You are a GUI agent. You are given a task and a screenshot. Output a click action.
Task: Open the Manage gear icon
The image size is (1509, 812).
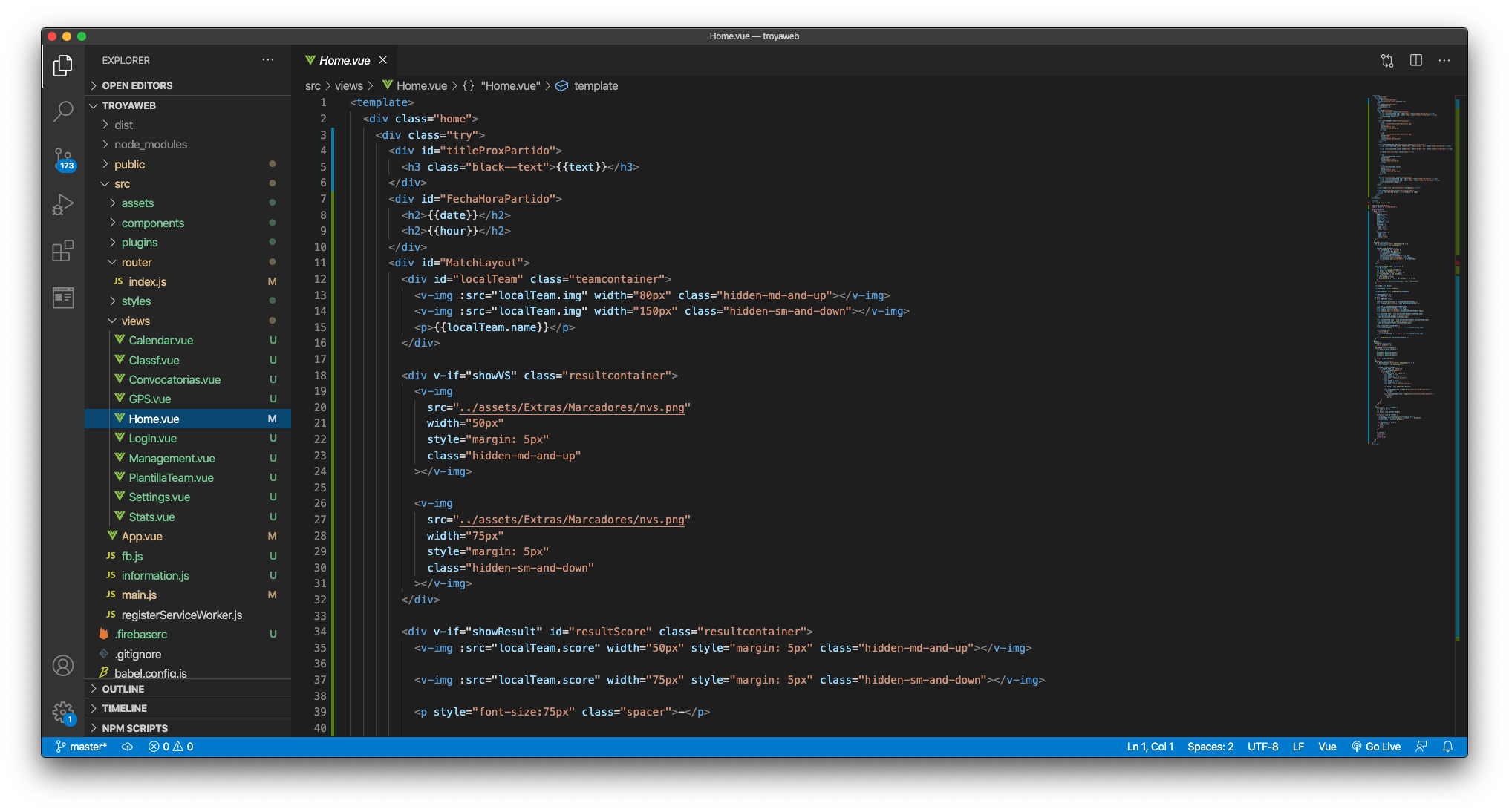pyautogui.click(x=63, y=713)
